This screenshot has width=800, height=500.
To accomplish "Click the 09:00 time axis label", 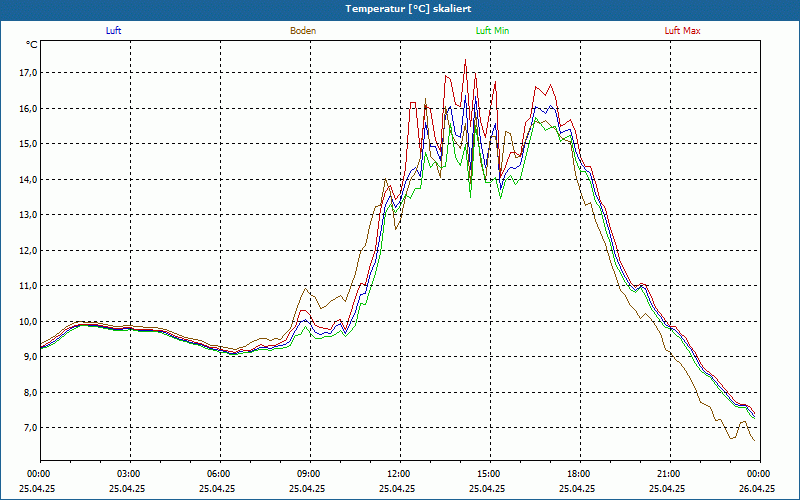I will (x=310, y=474).
